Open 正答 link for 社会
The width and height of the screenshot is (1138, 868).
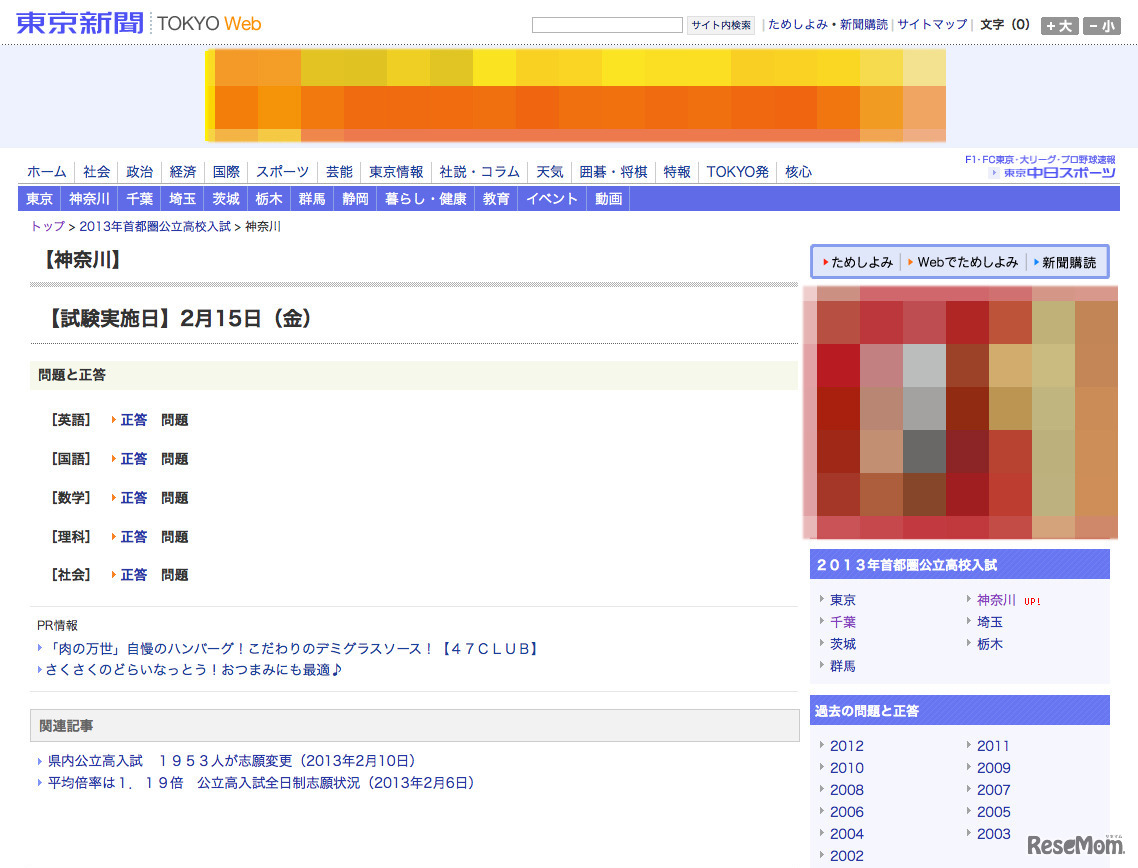(134, 575)
